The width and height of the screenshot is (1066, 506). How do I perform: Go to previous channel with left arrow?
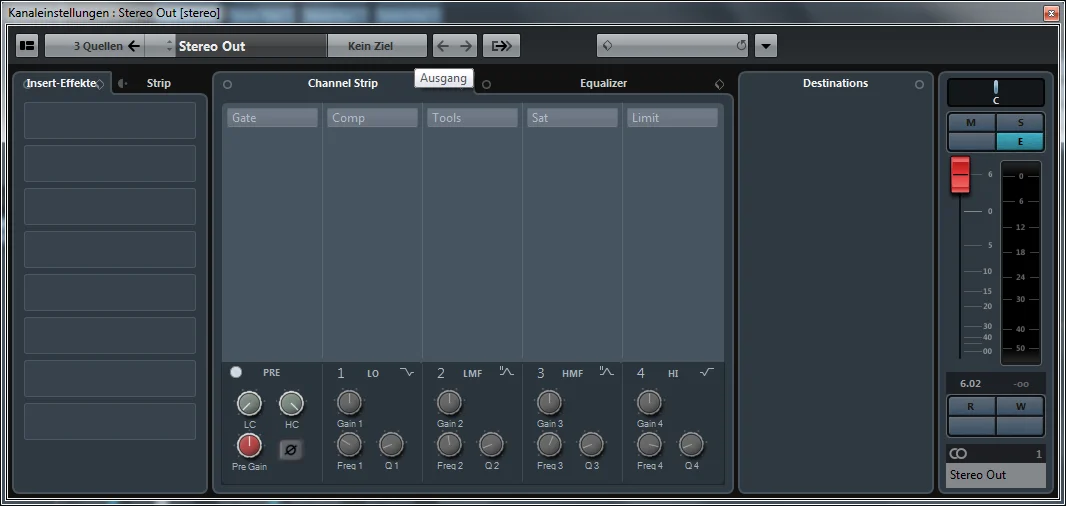pyautogui.click(x=443, y=46)
